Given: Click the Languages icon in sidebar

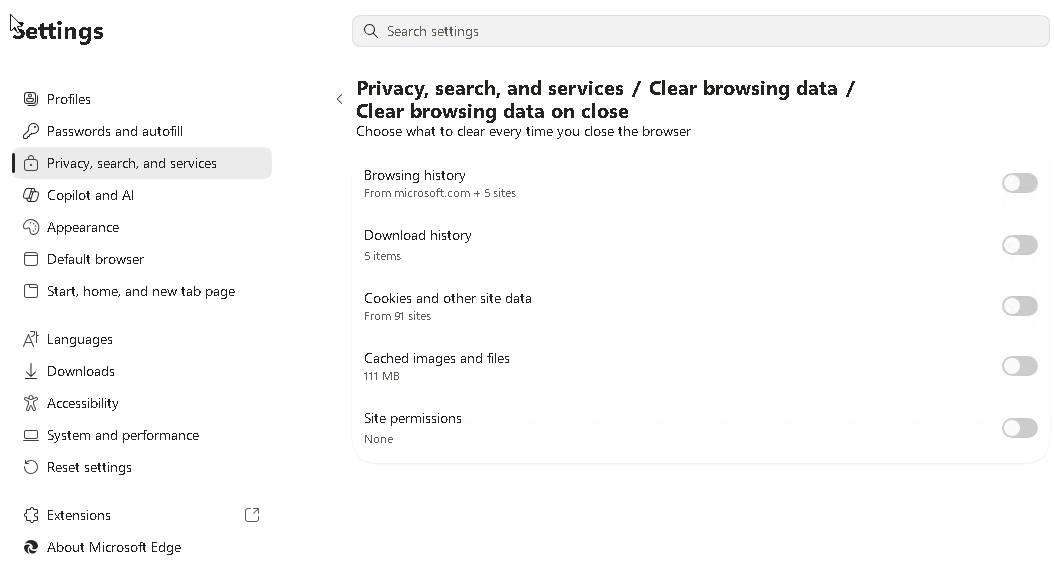Looking at the screenshot, I should point(31,339).
